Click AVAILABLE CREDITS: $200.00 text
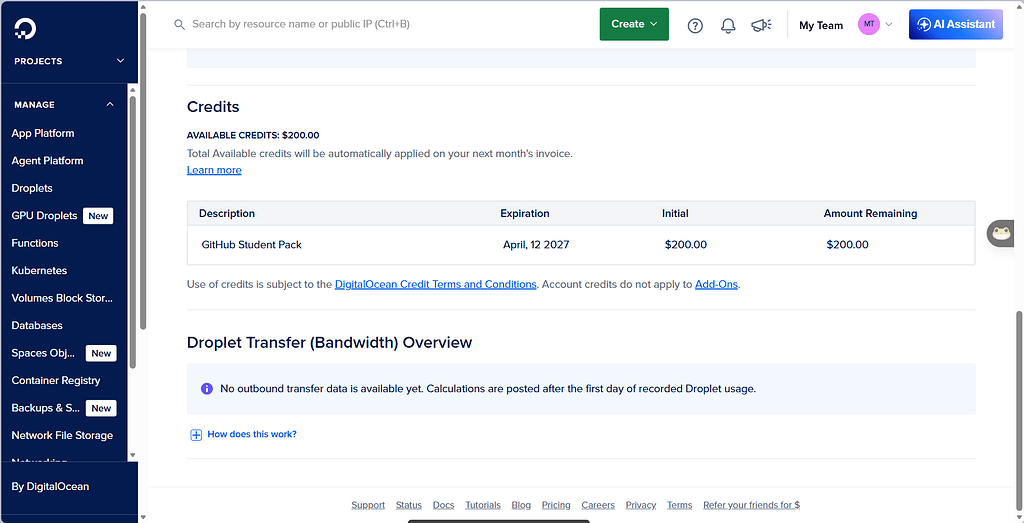The width and height of the screenshot is (1024, 523). click(x=253, y=136)
